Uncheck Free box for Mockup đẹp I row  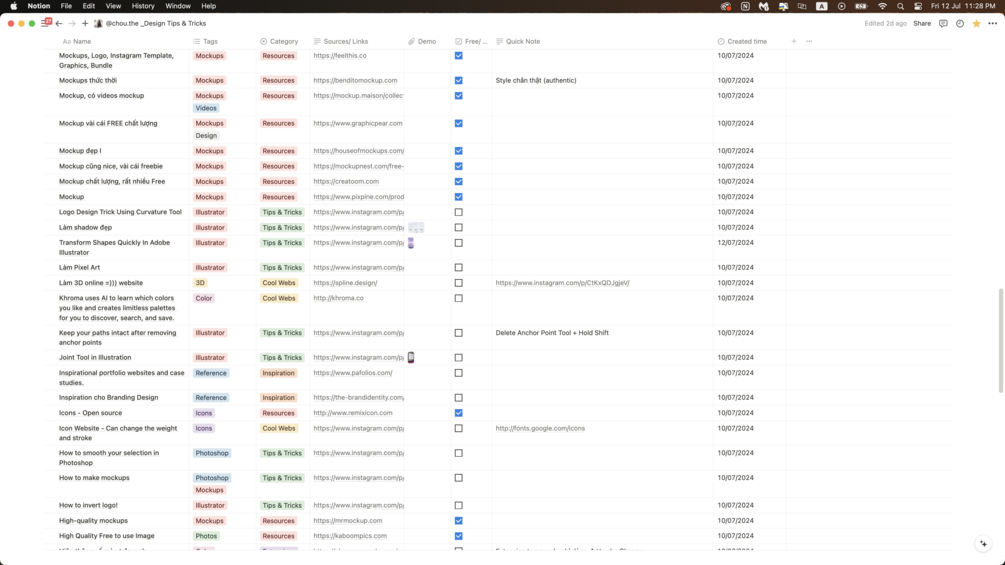click(x=458, y=151)
